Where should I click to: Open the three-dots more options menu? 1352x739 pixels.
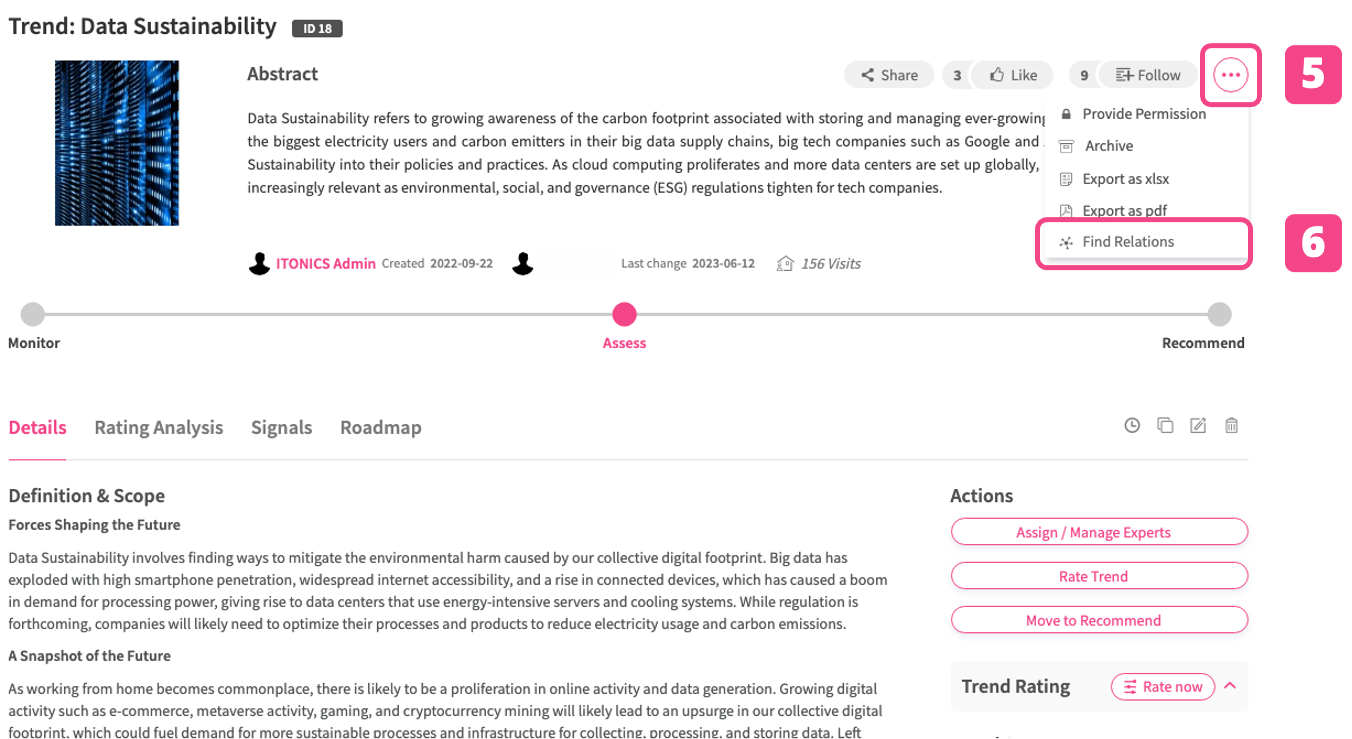(1230, 75)
